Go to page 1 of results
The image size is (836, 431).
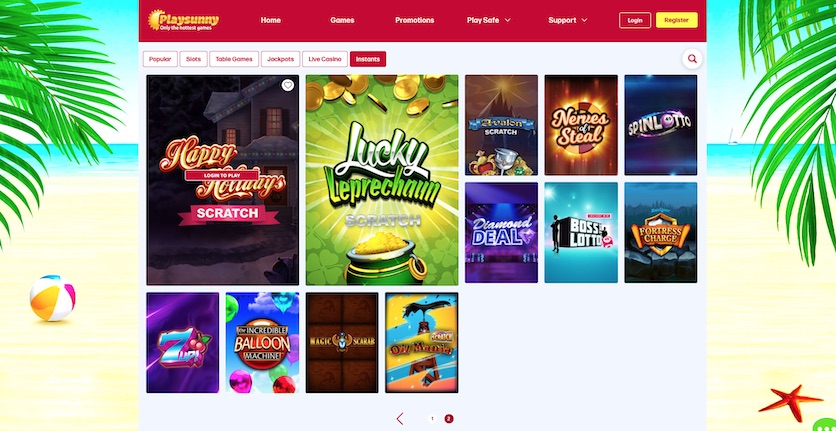pos(432,419)
